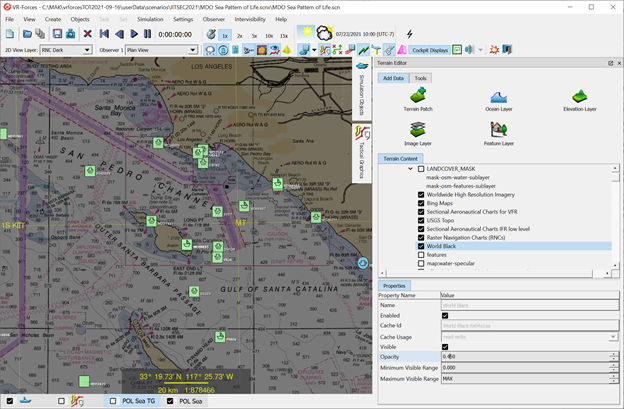Toggle the Visible property checkbox

pyautogui.click(x=445, y=347)
